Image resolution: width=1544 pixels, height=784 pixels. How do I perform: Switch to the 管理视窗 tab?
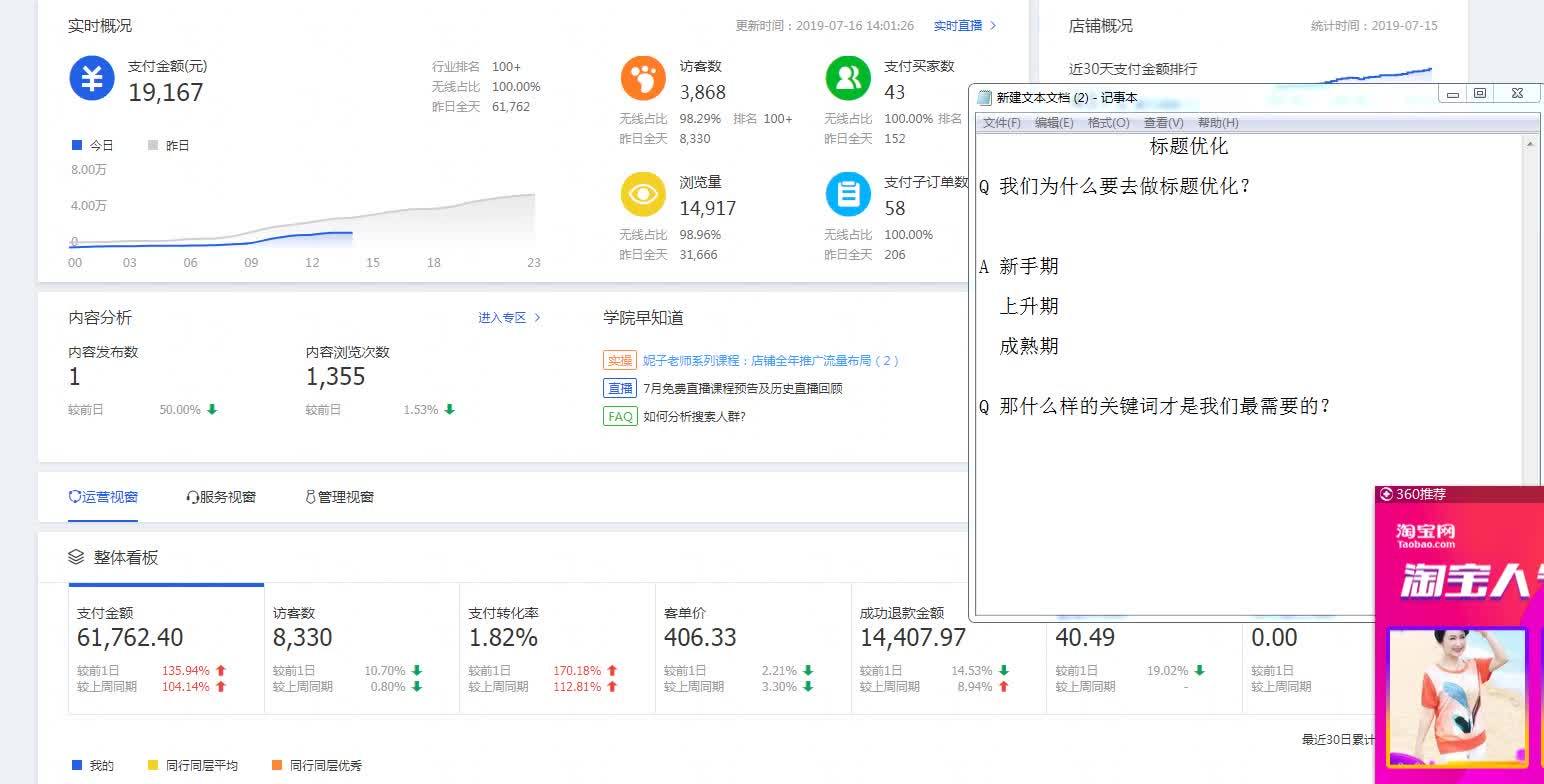[339, 497]
